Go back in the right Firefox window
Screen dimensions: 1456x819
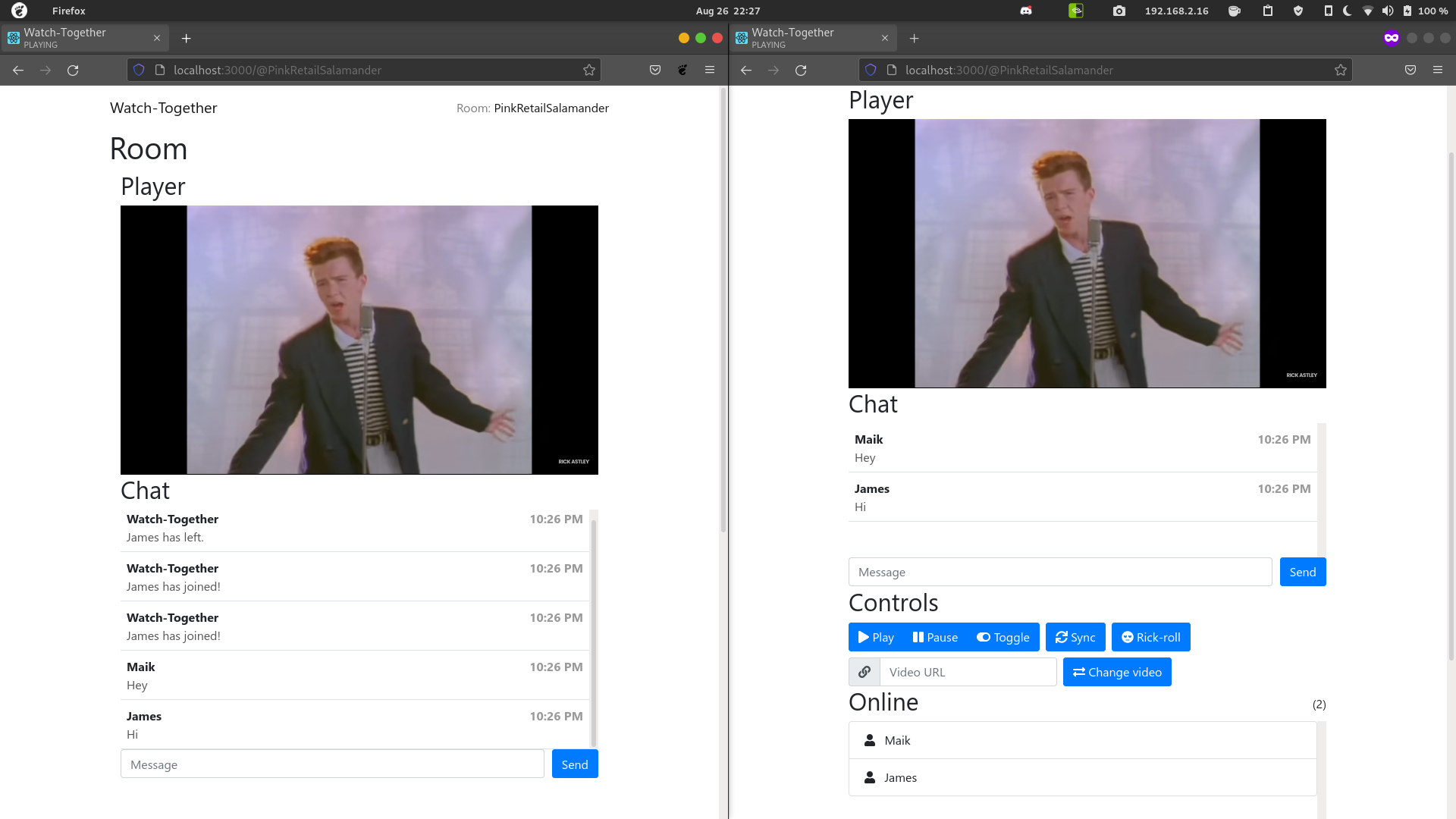point(746,71)
